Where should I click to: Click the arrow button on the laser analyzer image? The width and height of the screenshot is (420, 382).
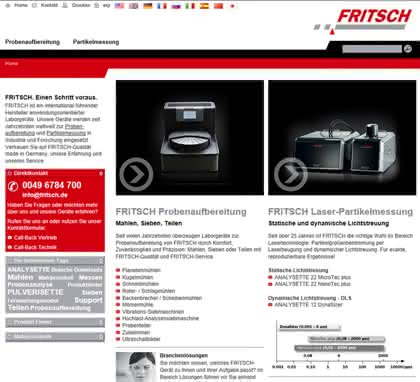tap(291, 174)
